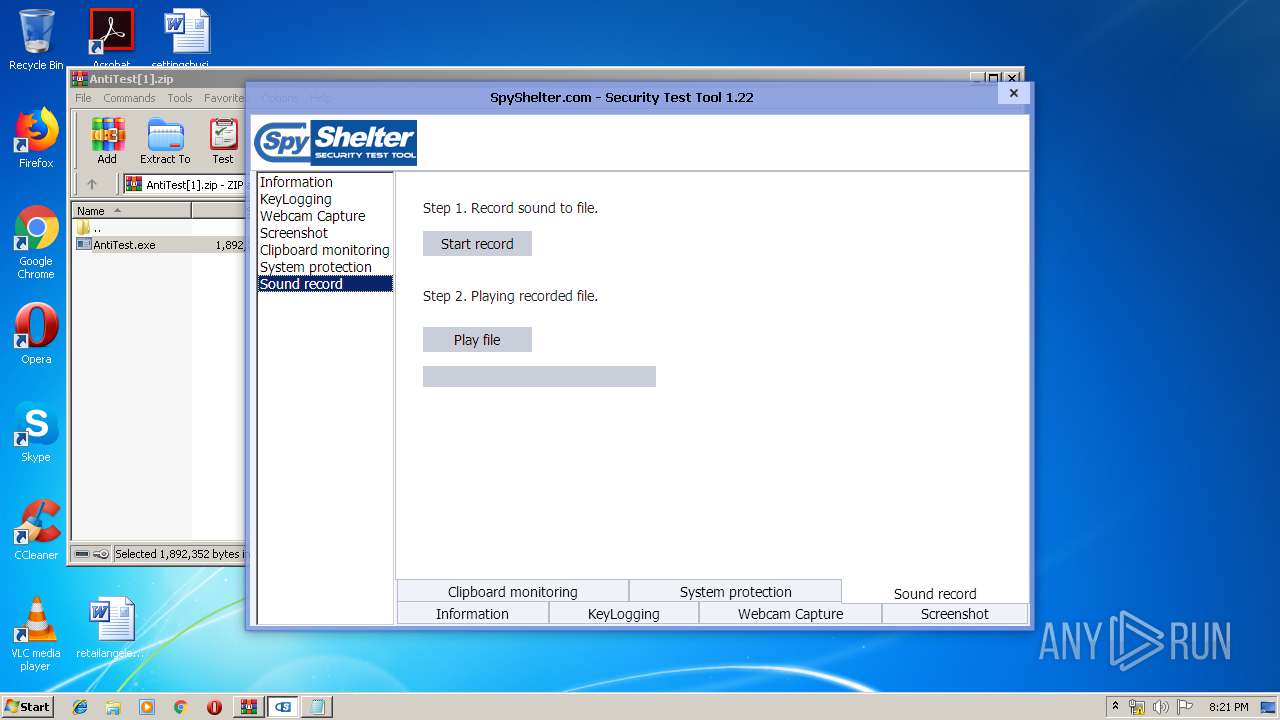Open the Action Center flag icon
This screenshot has height=720, width=1280.
pos(1183,707)
